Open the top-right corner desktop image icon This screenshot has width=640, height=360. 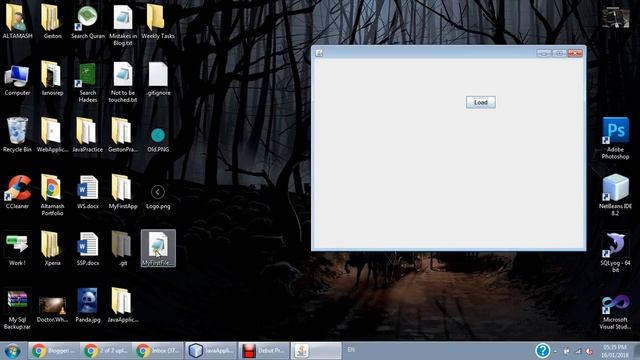coord(616,17)
